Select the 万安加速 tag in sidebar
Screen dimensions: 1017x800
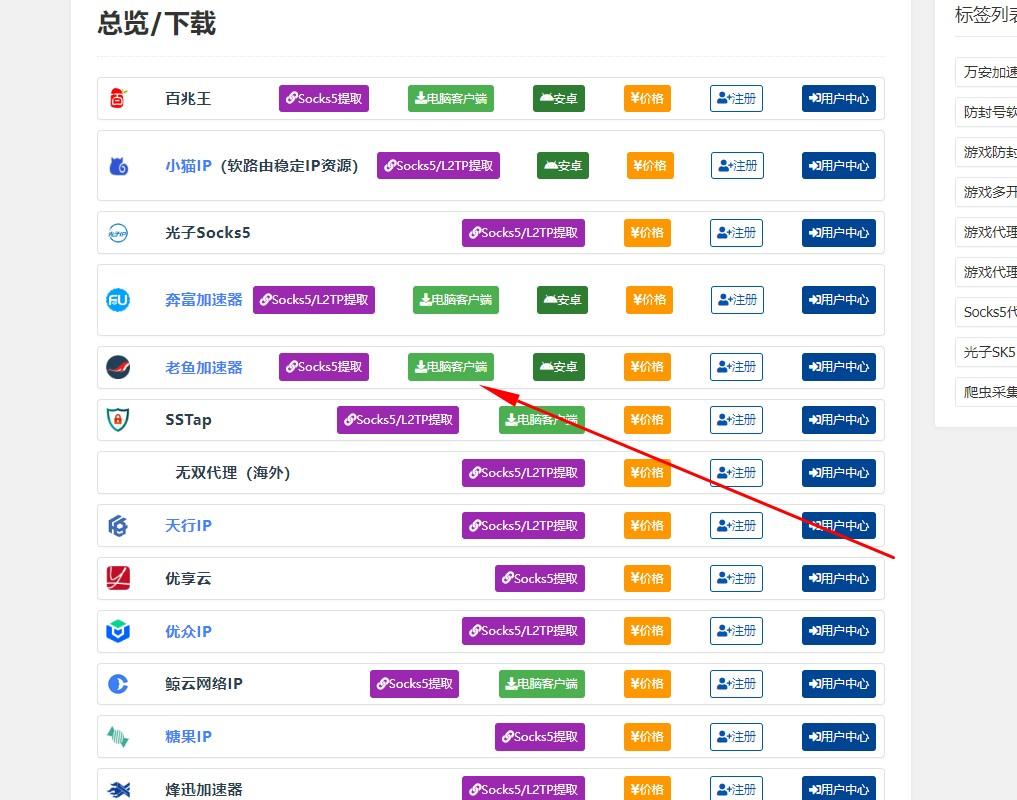coord(987,72)
